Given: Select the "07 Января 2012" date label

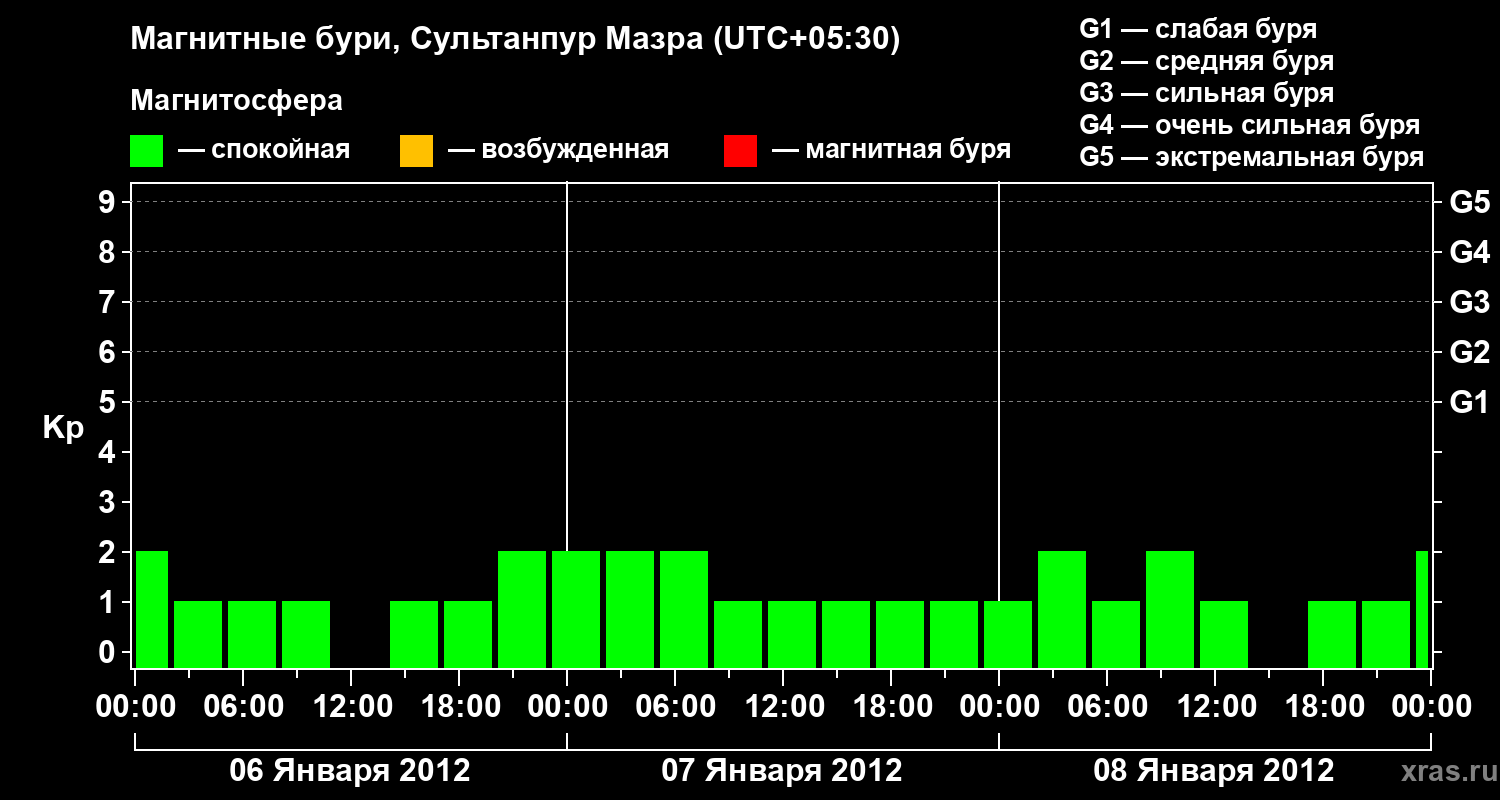Looking at the screenshot, I should pos(782,771).
